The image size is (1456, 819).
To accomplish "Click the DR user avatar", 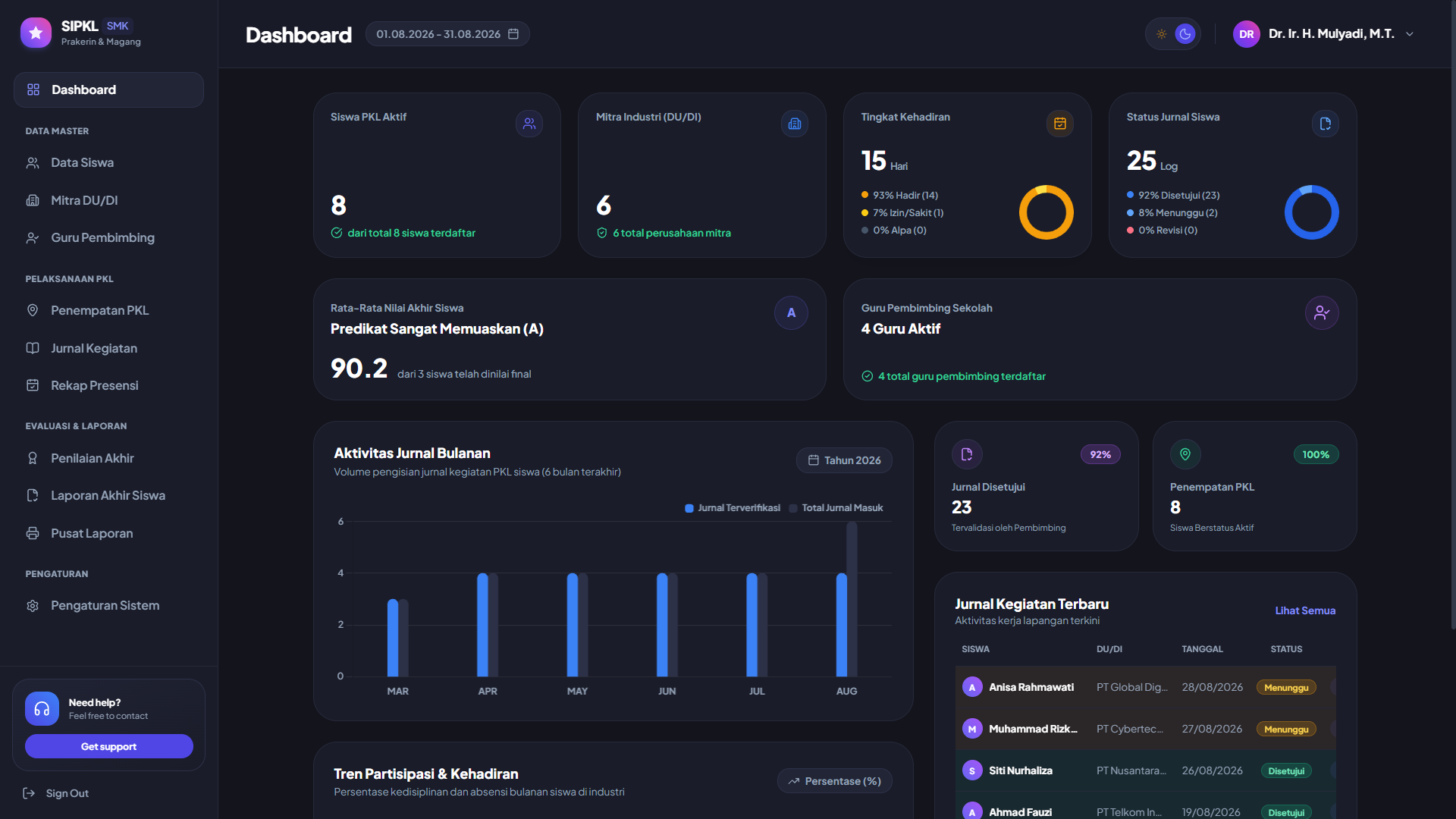I will (1246, 34).
